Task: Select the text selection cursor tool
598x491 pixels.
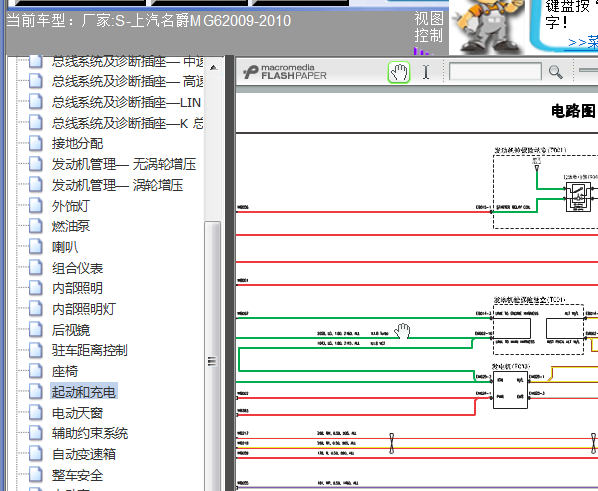Action: click(x=426, y=72)
